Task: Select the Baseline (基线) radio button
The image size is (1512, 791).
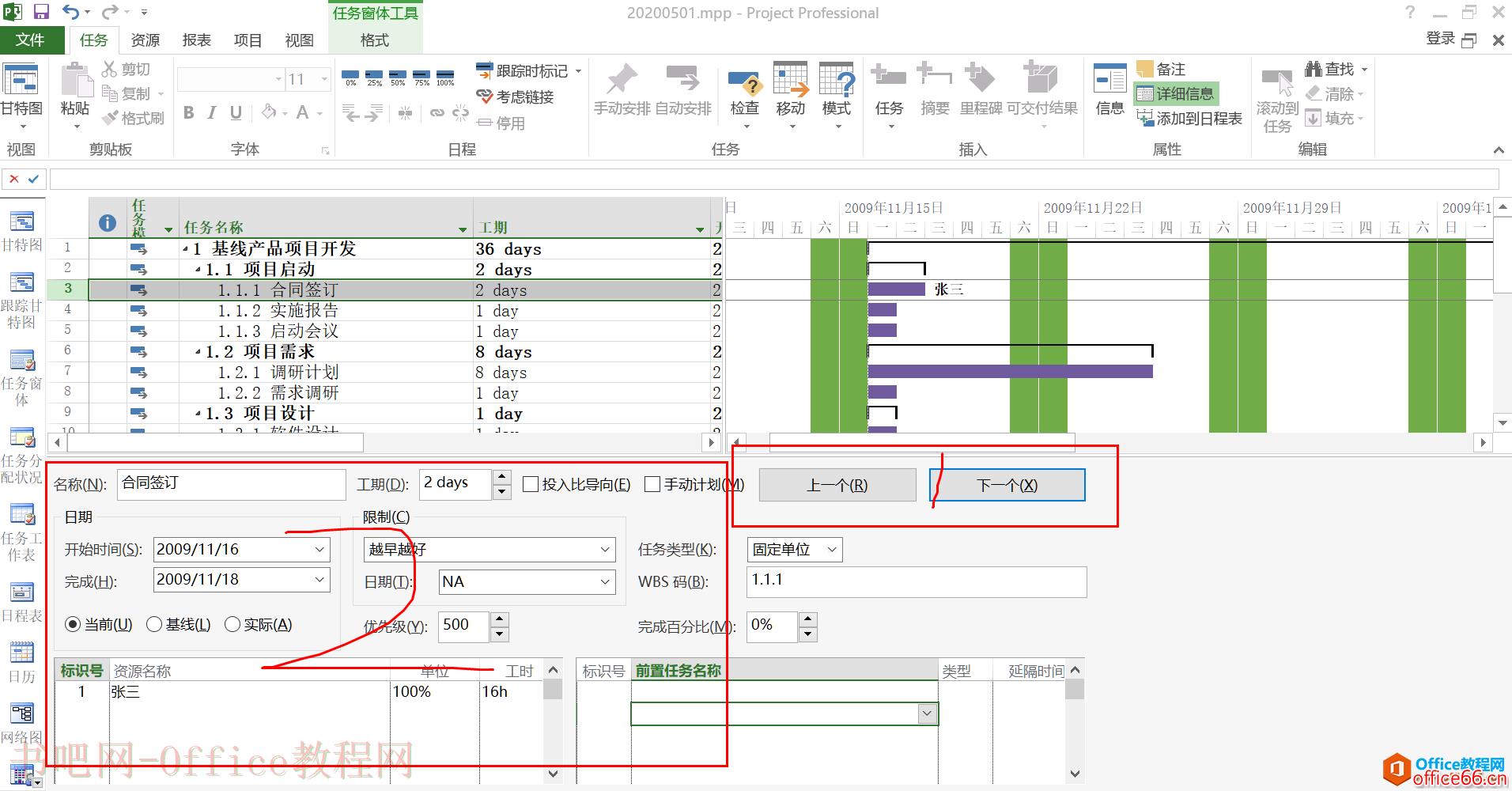Action: [154, 625]
